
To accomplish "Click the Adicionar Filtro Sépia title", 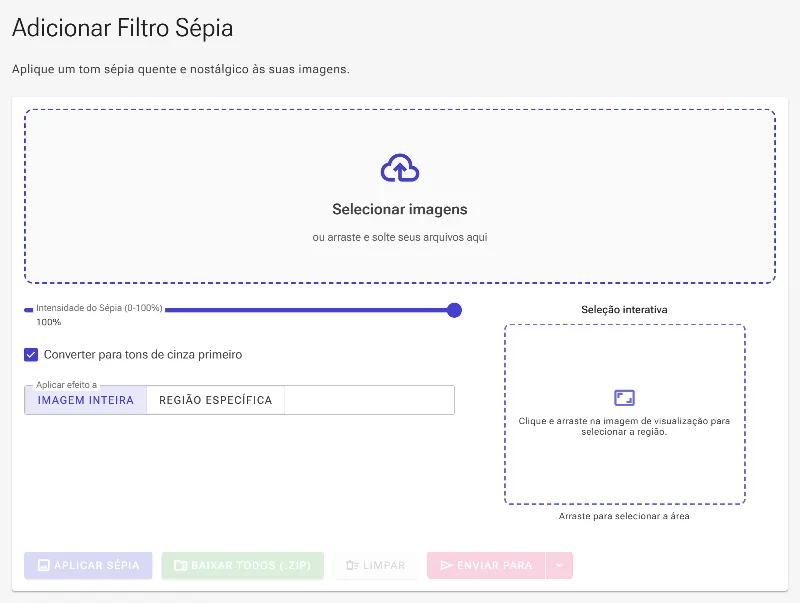I will (122, 28).
